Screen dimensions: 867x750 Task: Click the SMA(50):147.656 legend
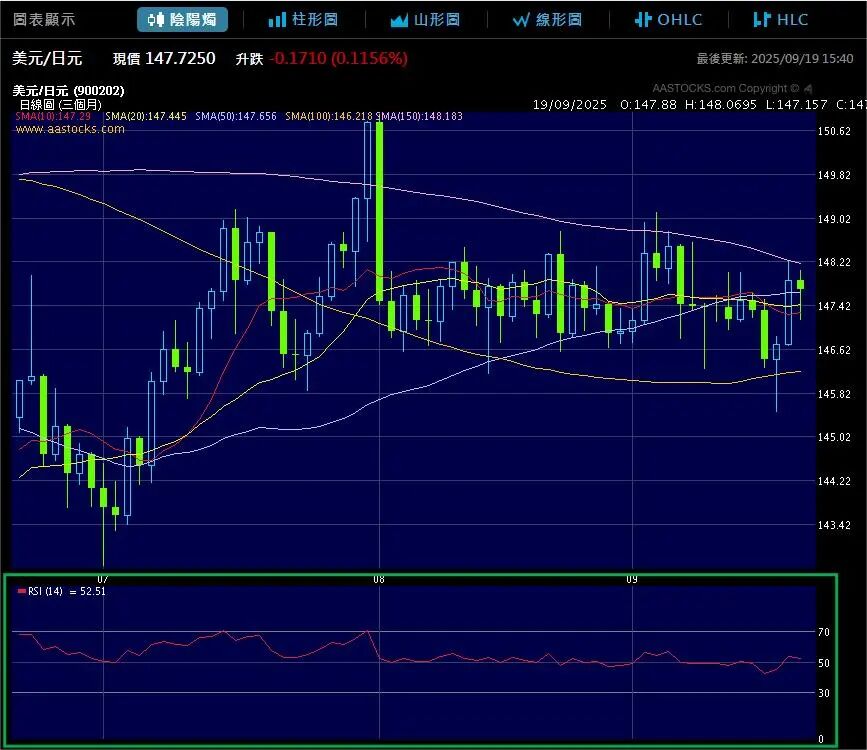[x=236, y=116]
